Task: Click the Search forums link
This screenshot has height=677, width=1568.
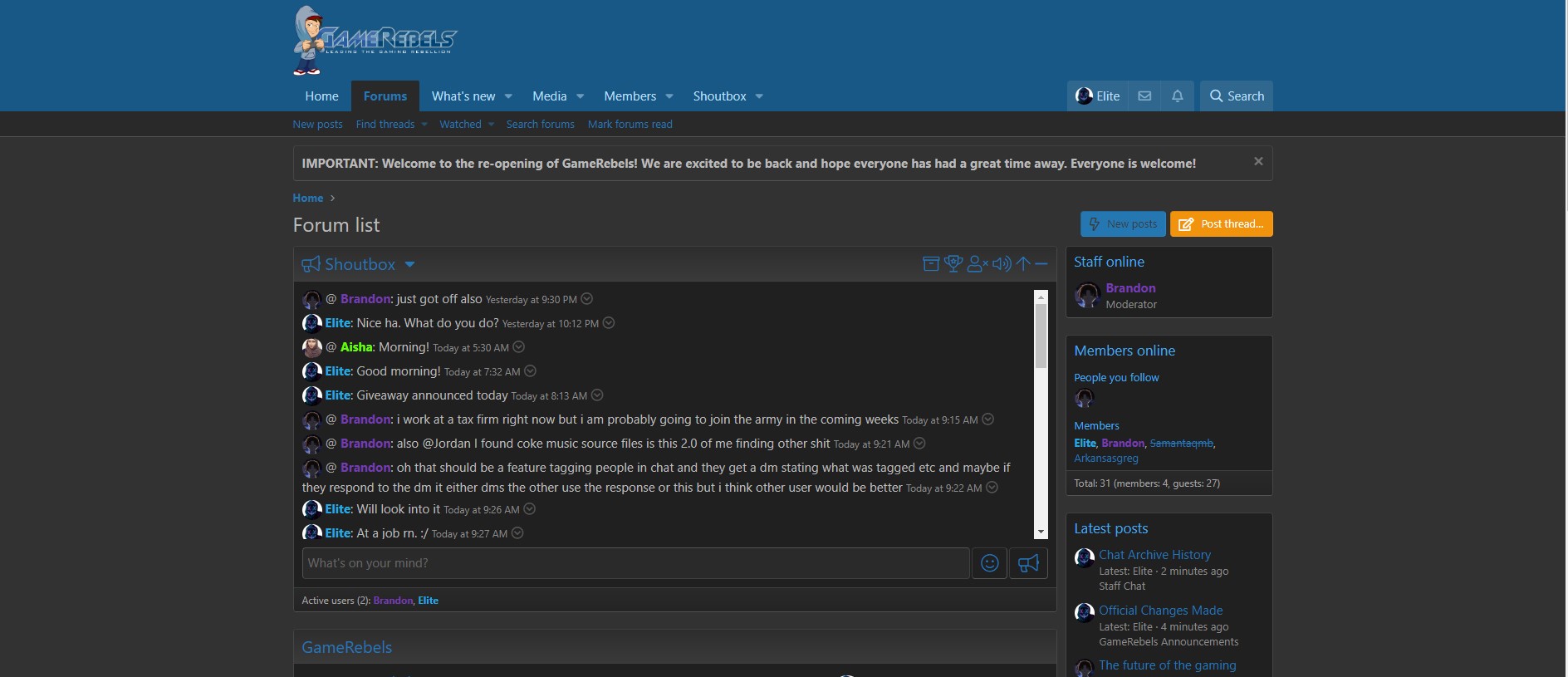Action: [541, 125]
